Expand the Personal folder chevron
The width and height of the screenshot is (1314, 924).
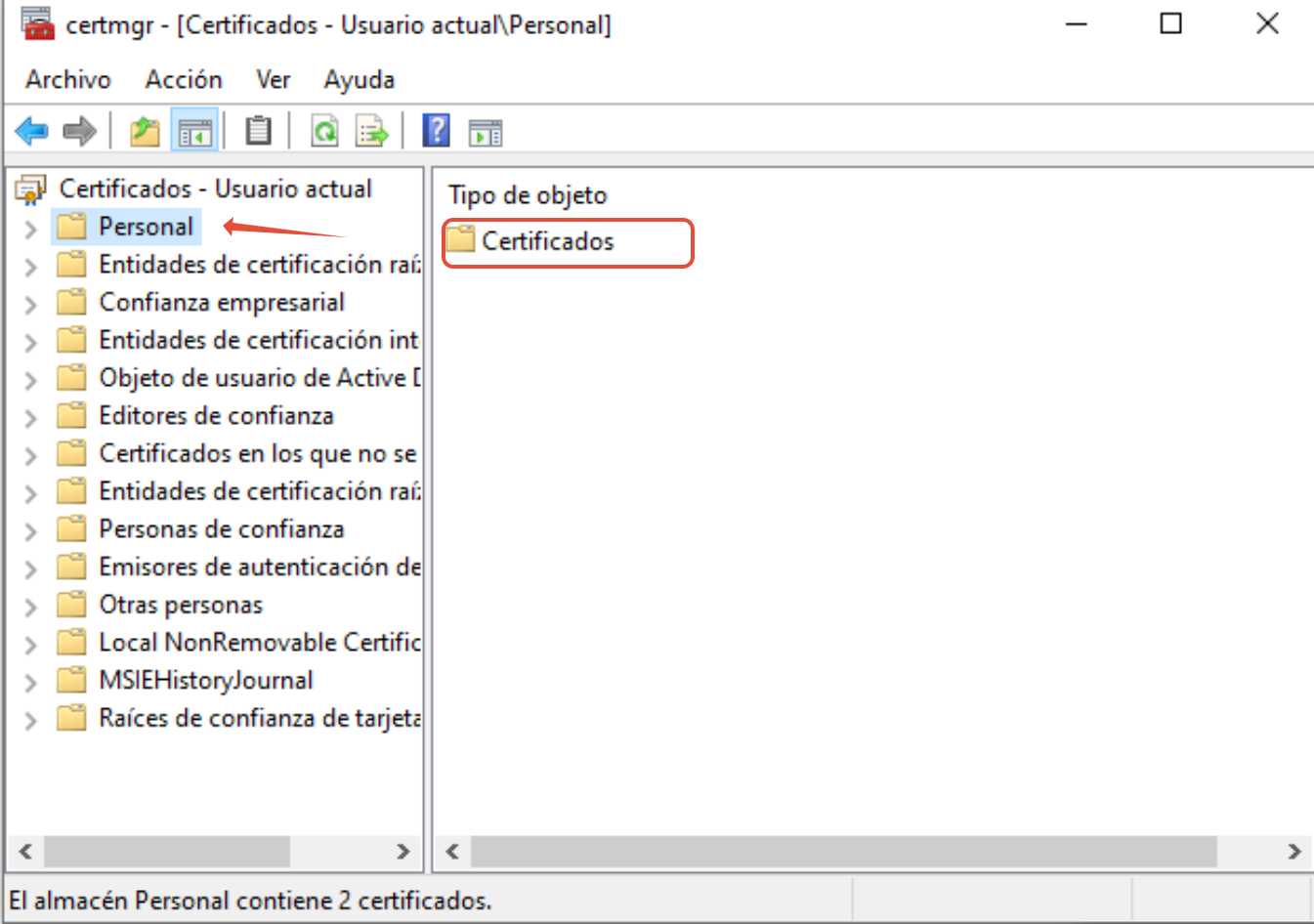coord(30,229)
